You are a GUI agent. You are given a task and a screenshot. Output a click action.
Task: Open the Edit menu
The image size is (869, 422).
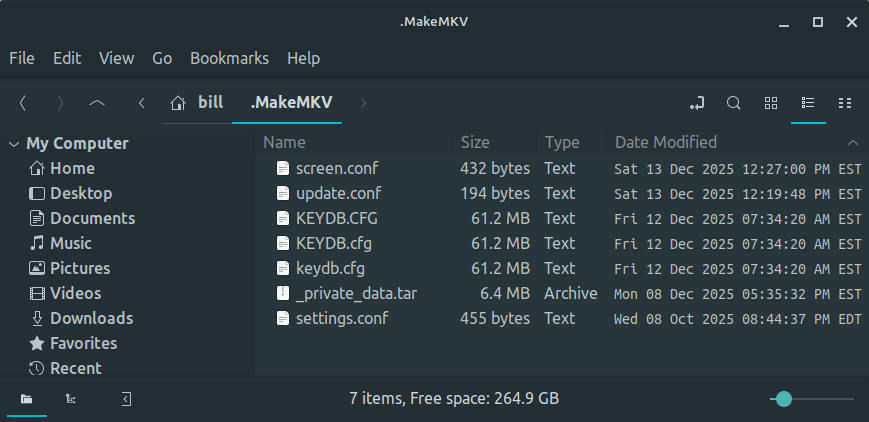pyautogui.click(x=67, y=58)
